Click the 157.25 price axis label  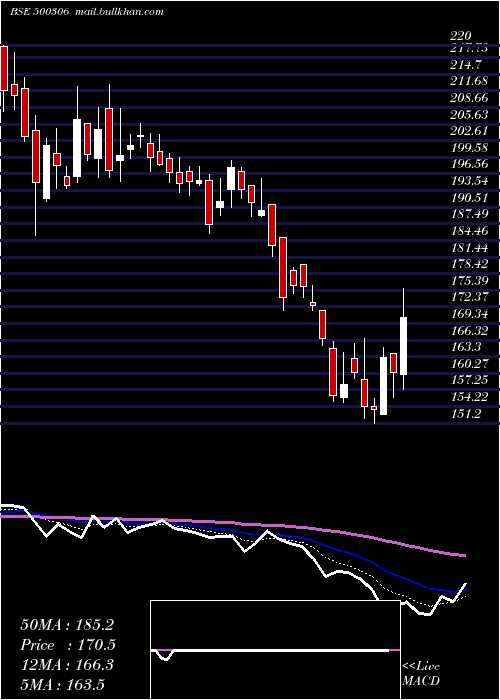(x=469, y=381)
